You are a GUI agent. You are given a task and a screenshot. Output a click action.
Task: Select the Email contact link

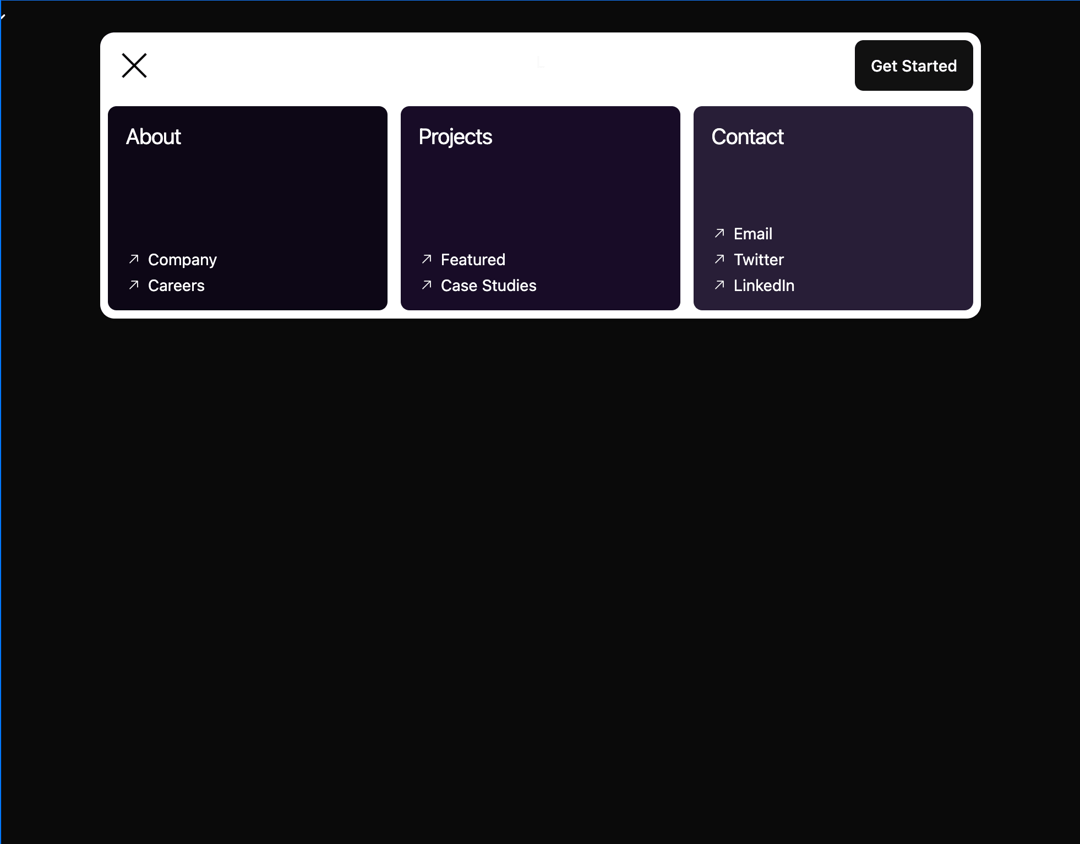tap(742, 234)
